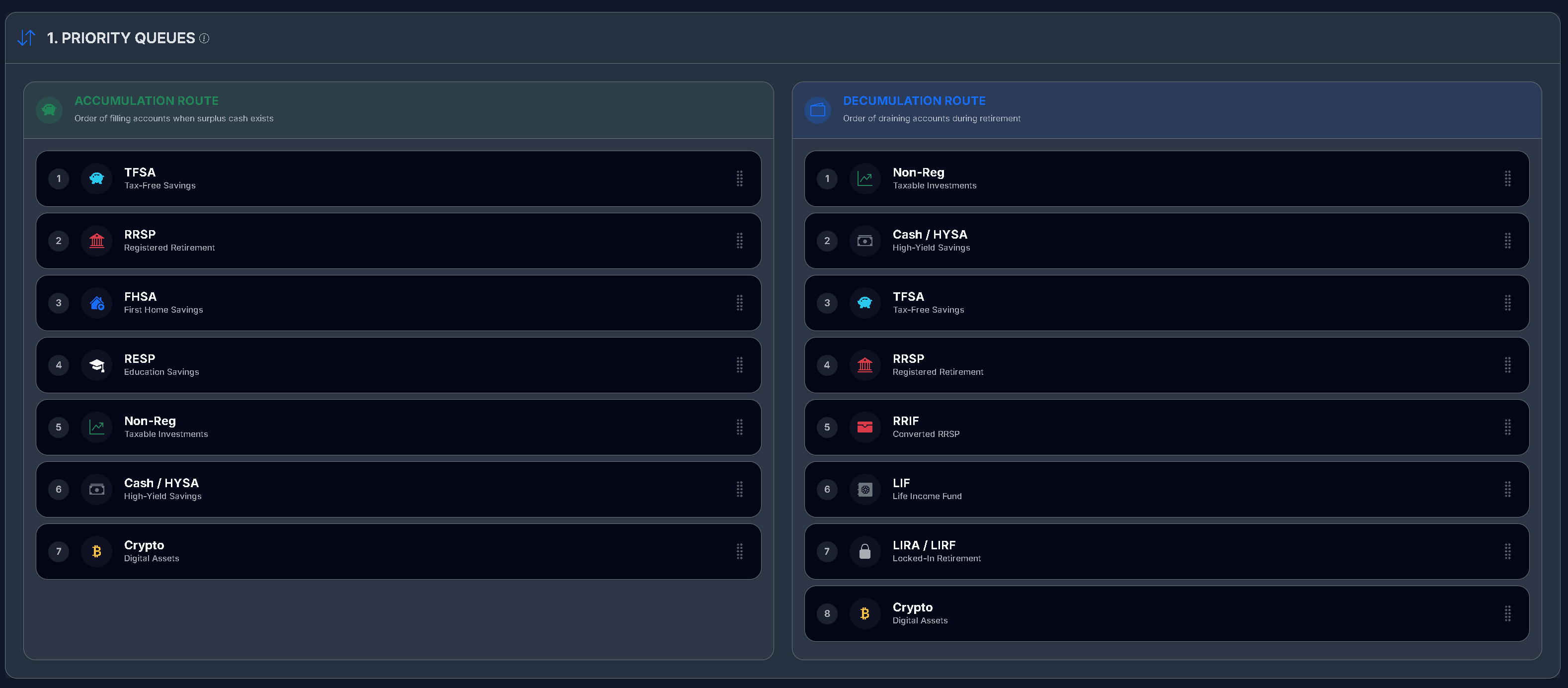The image size is (1568, 688).
Task: Grab drag handle of Decumulation Cash / HYSA row
Action: (x=1508, y=241)
